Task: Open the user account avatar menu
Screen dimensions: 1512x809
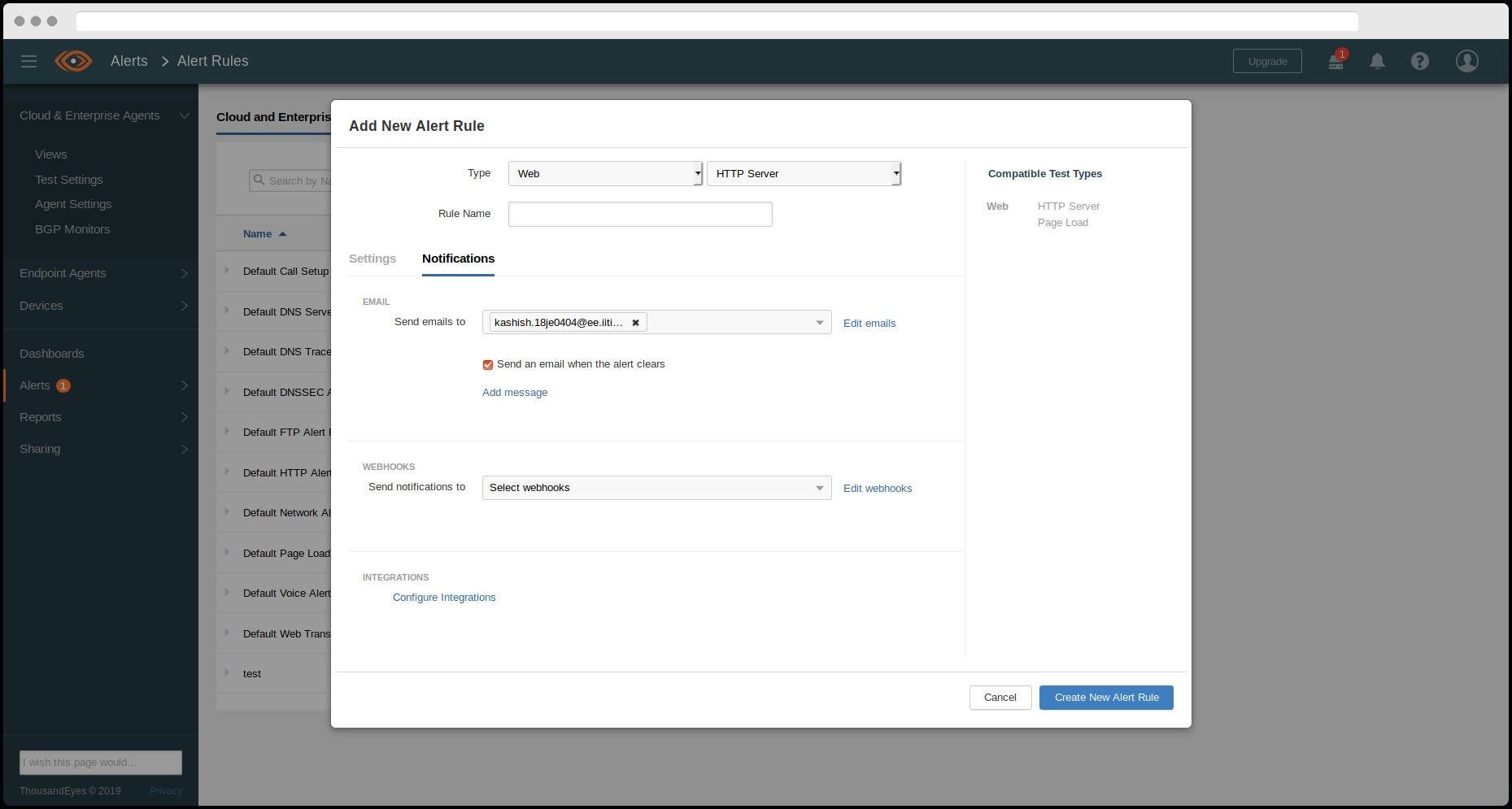Action: point(1467,61)
